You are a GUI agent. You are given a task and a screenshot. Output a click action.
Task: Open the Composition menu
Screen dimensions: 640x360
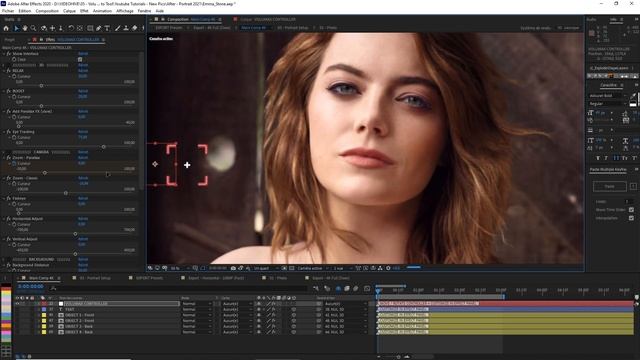47,11
